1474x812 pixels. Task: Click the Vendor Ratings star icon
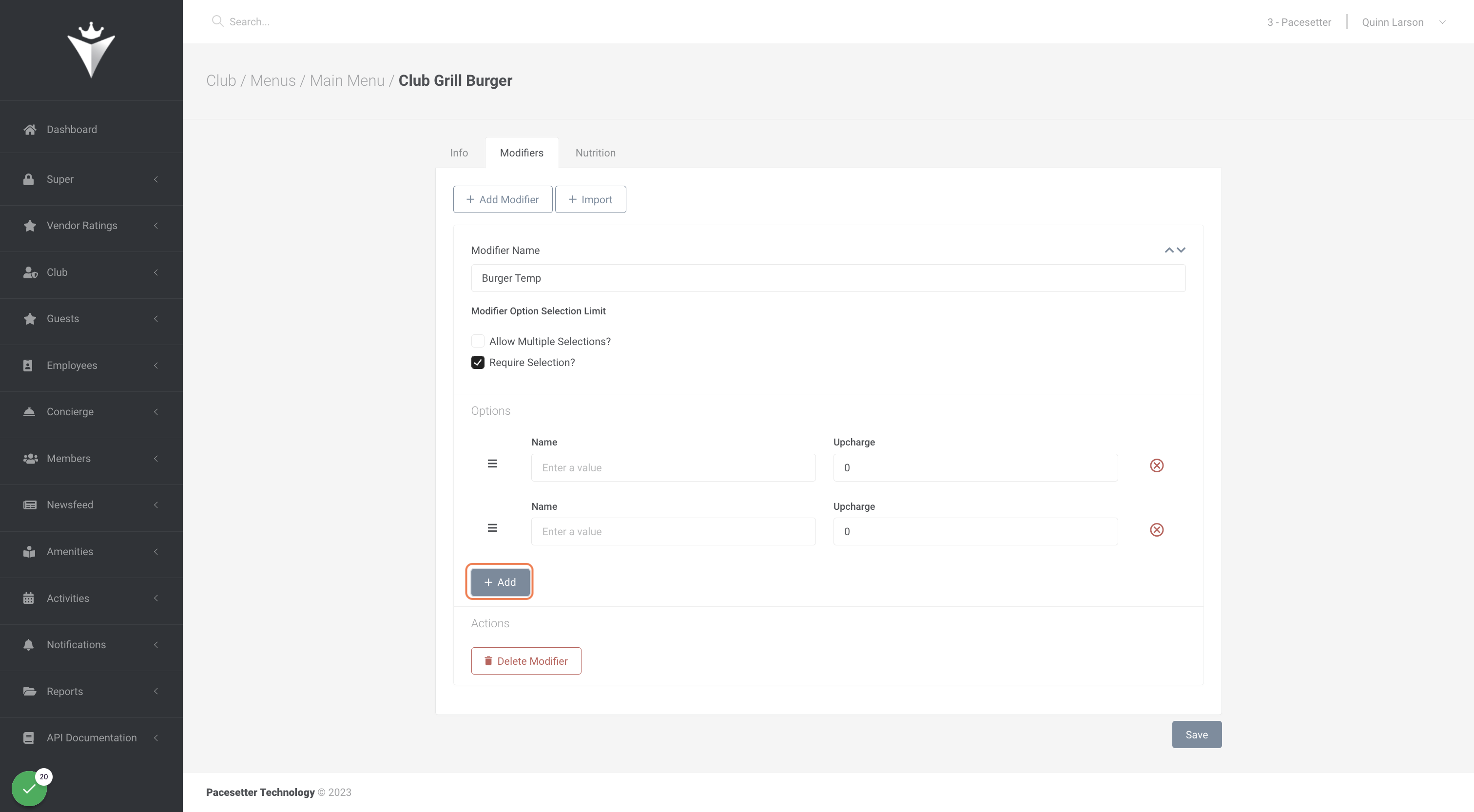pos(30,226)
